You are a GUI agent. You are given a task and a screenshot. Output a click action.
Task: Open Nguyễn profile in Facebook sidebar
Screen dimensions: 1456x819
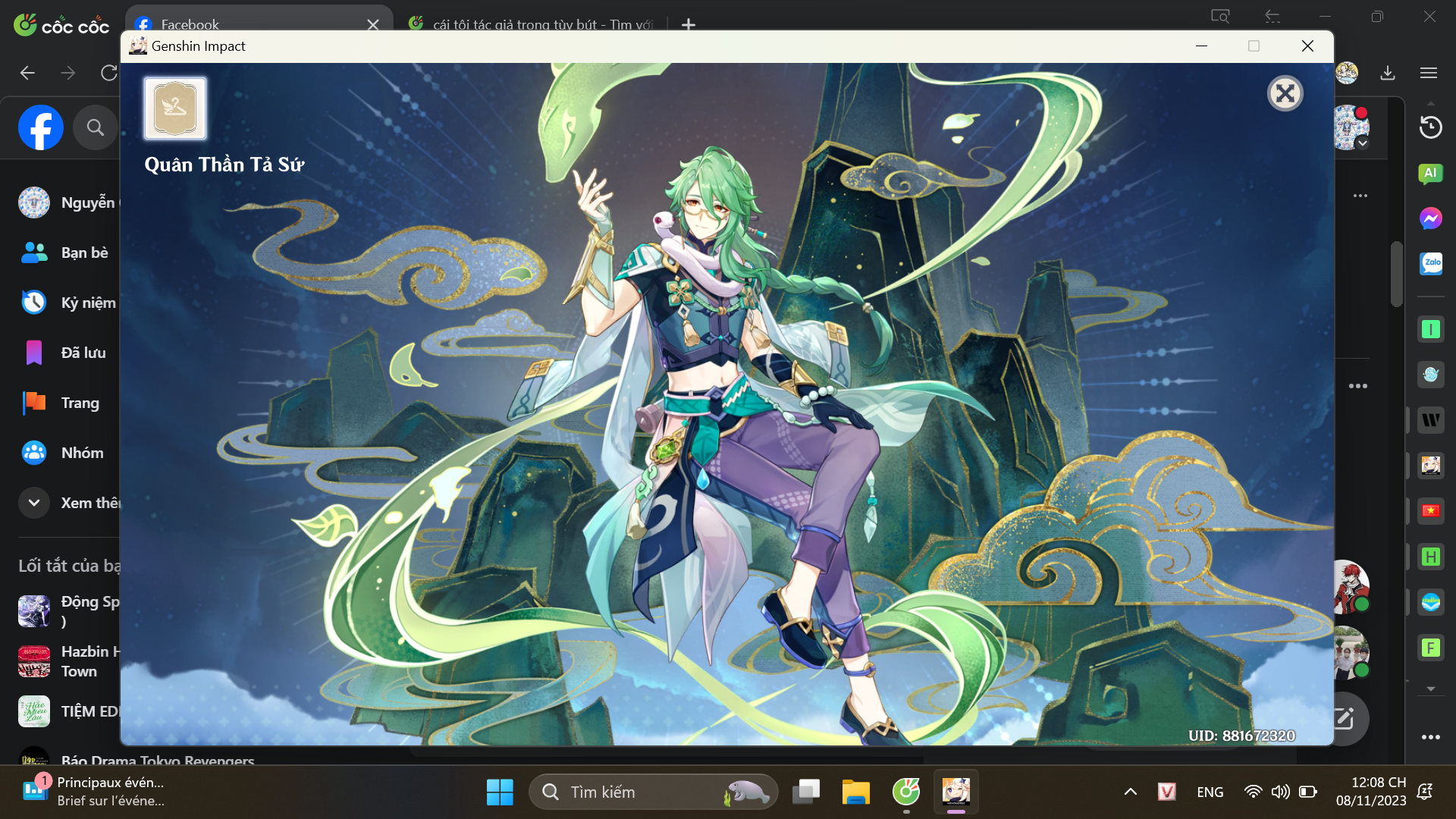point(68,202)
